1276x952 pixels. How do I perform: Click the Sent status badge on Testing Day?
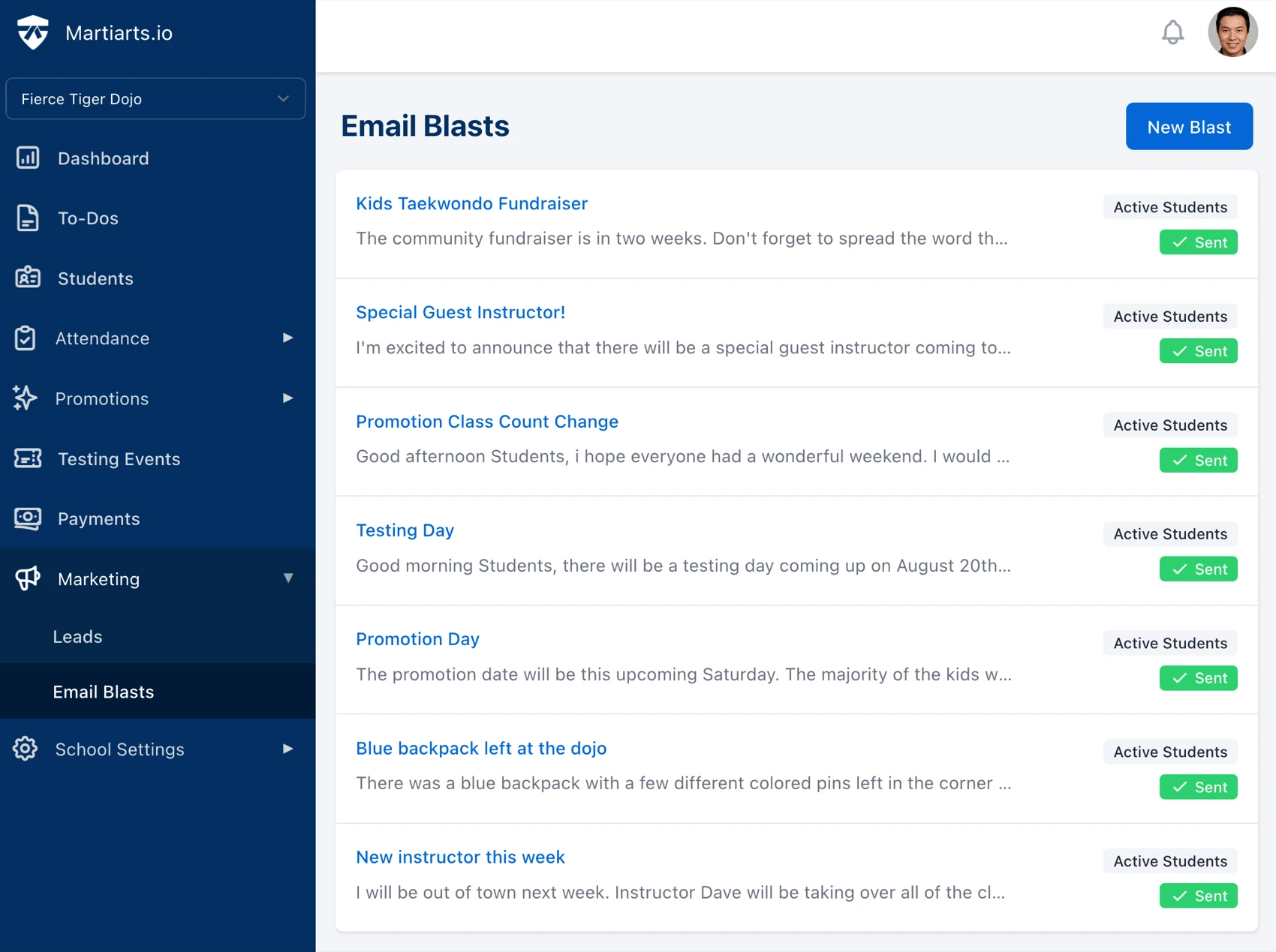point(1198,569)
